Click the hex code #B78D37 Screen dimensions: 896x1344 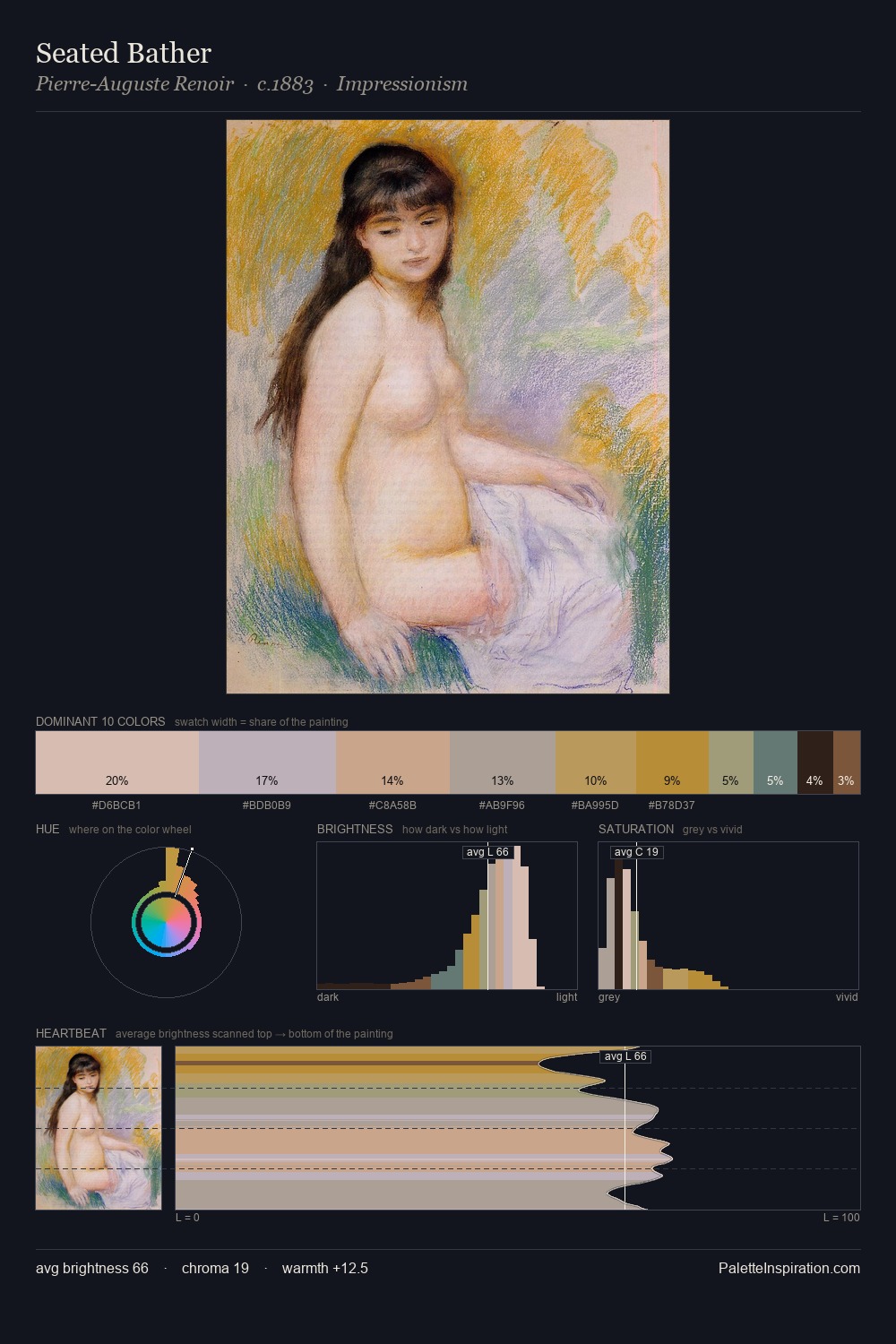672,806
